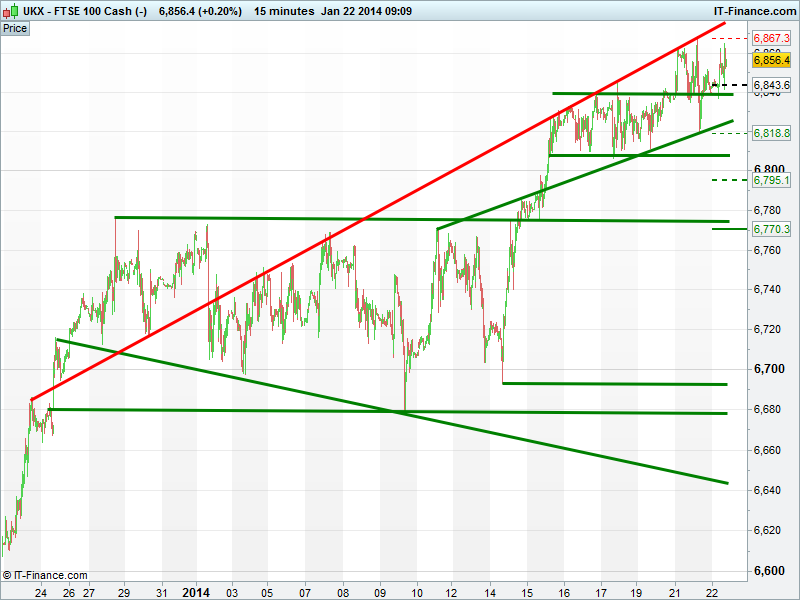Open the Price panel label
800x600 pixels.
coord(15,29)
